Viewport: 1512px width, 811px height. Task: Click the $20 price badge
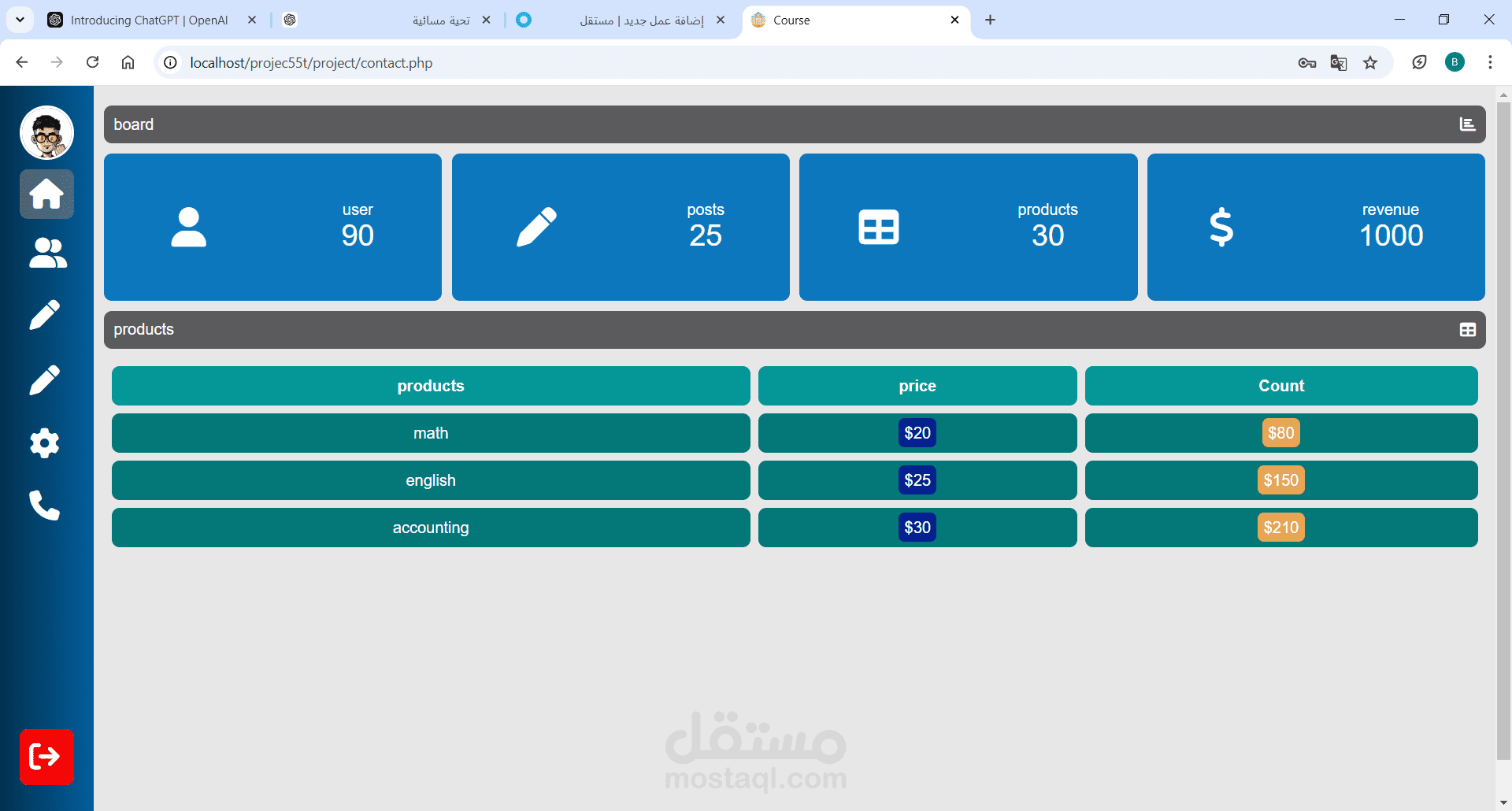(x=917, y=433)
